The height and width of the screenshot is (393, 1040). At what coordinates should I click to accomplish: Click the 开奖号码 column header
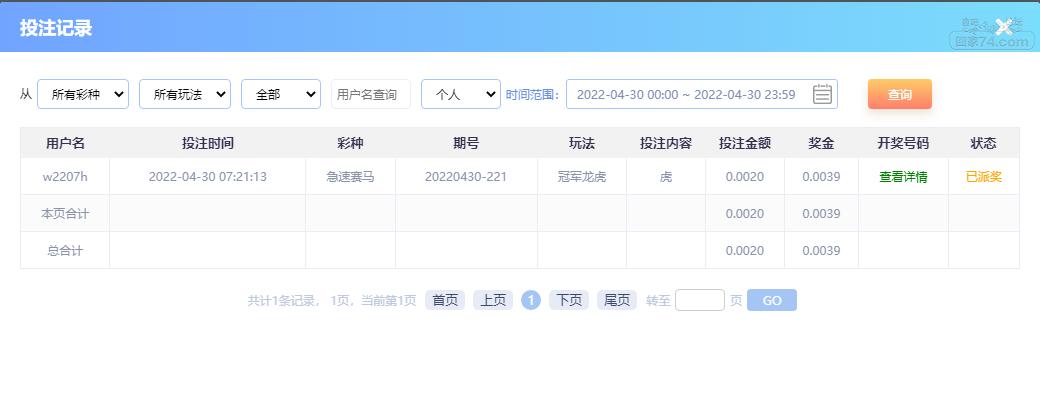903,143
